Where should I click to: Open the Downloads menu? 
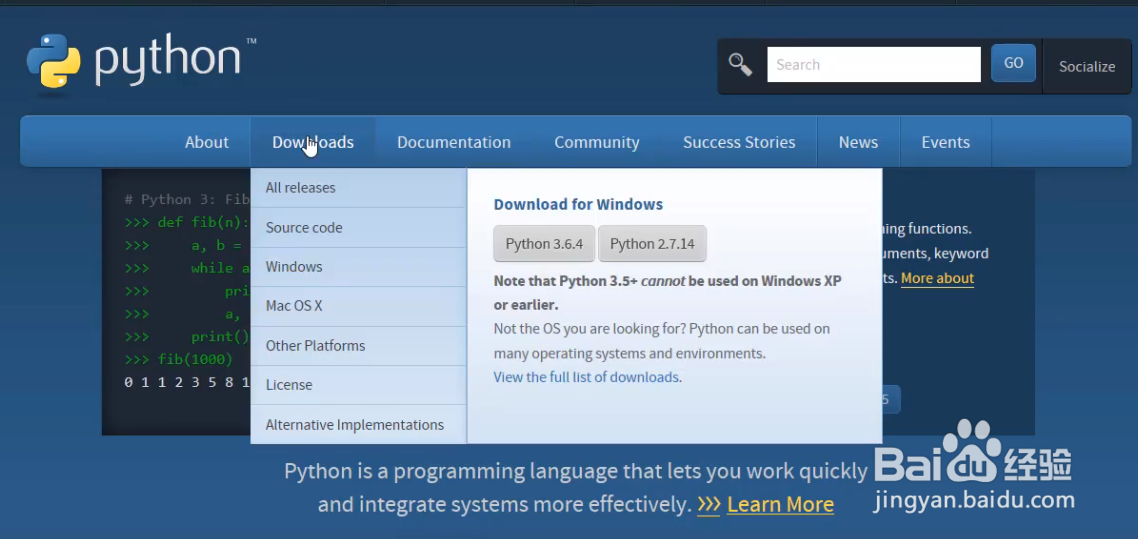coord(313,142)
